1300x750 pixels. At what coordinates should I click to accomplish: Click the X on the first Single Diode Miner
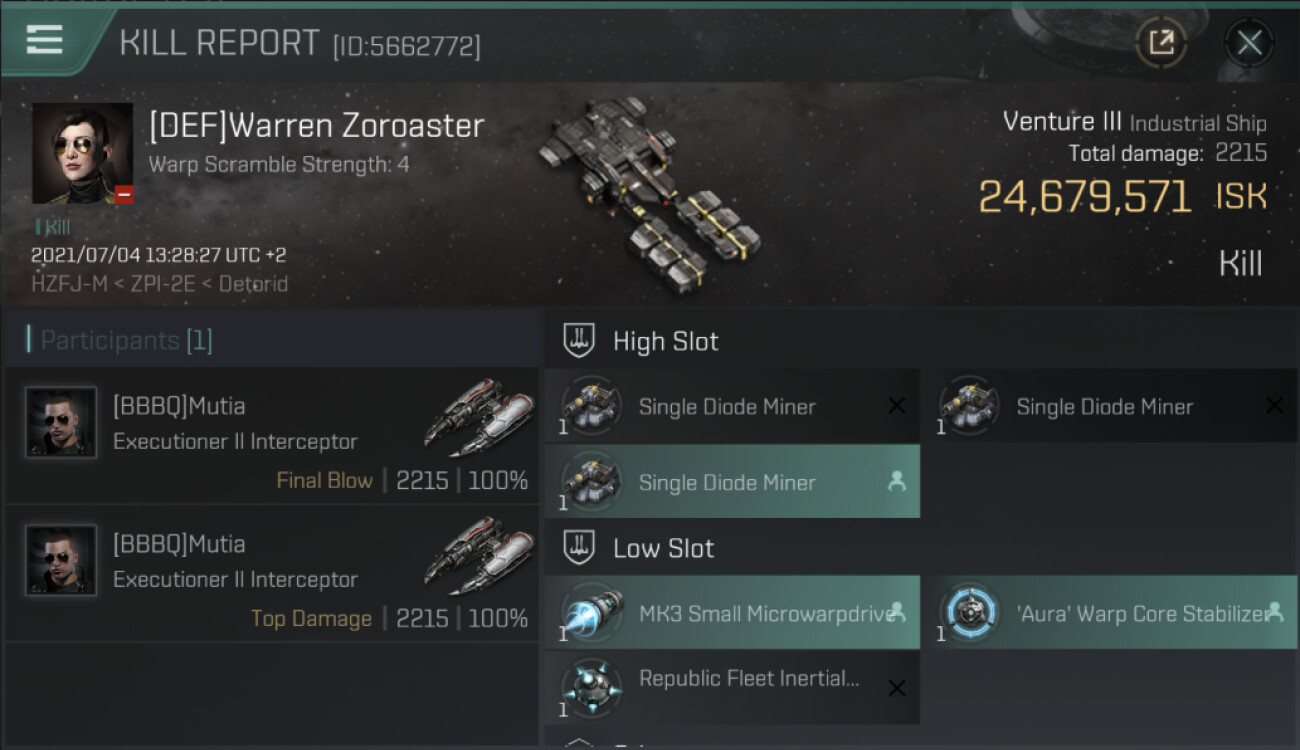click(896, 406)
